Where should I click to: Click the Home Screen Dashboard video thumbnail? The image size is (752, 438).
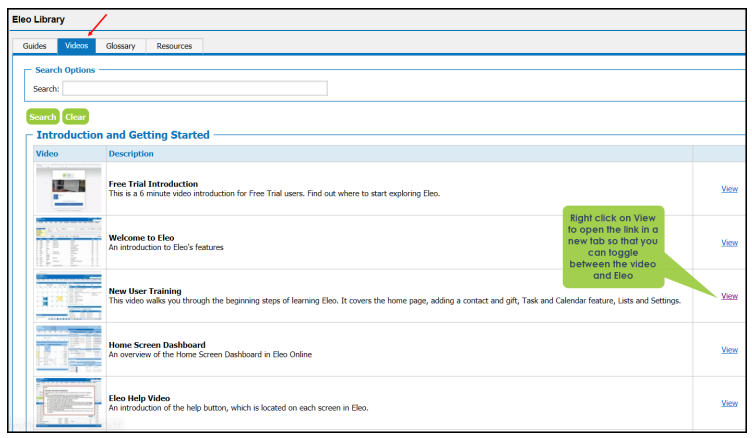pyautogui.click(x=69, y=349)
